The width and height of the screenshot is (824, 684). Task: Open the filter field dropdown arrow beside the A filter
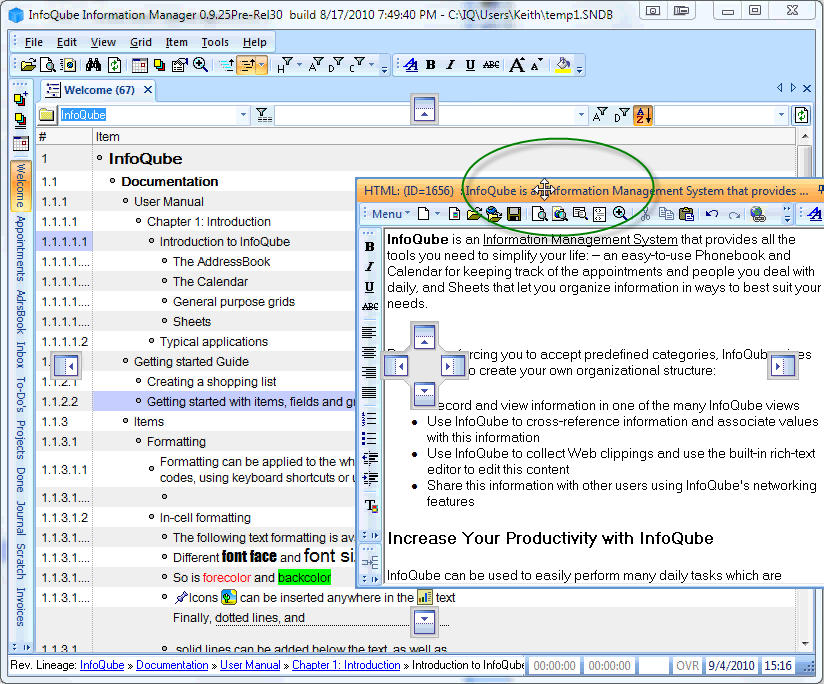click(581, 115)
